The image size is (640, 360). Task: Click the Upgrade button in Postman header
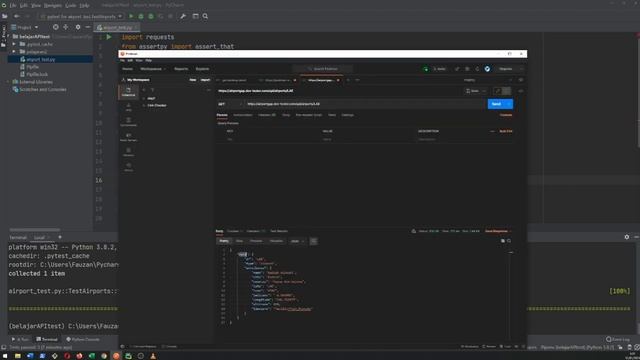pyautogui.click(x=506, y=69)
